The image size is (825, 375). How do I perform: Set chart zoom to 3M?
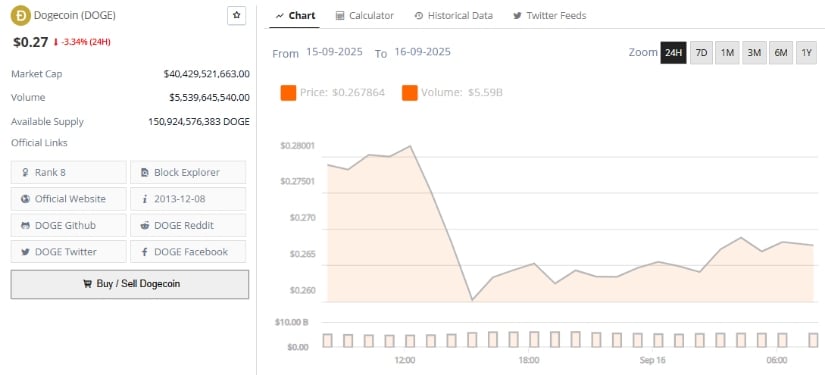click(754, 53)
